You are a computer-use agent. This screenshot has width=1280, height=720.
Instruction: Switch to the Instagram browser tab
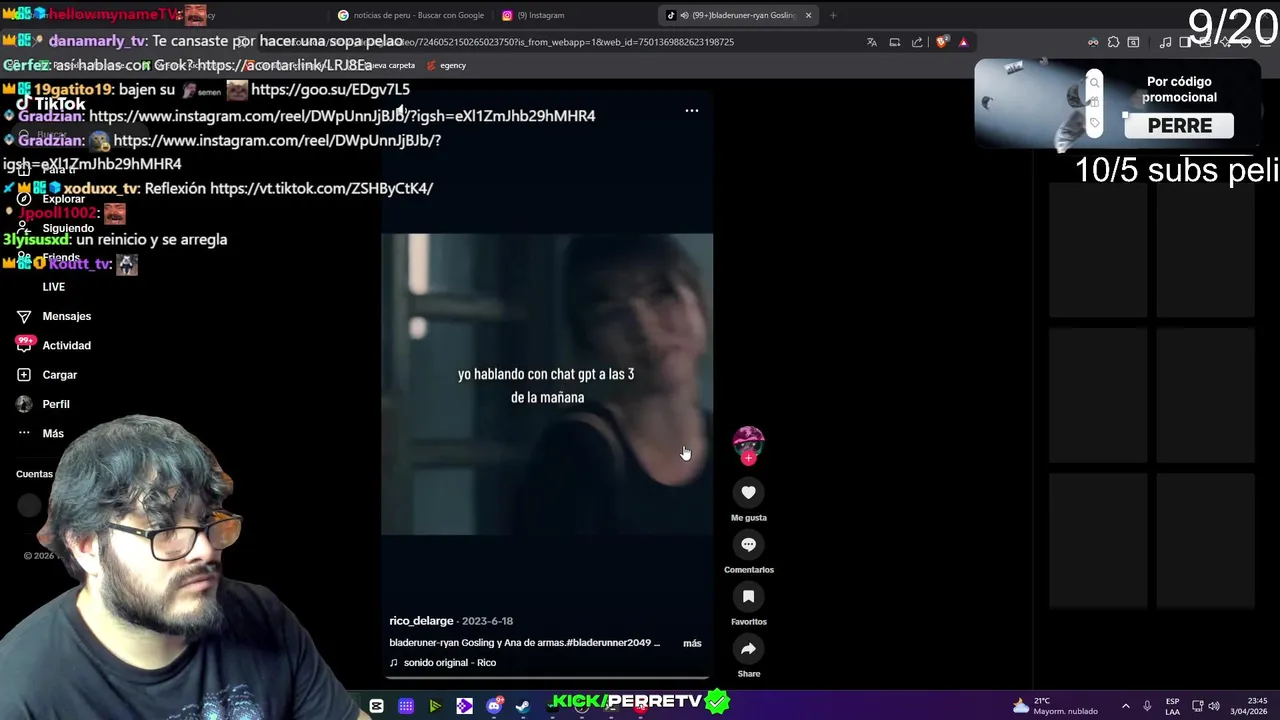pos(540,15)
